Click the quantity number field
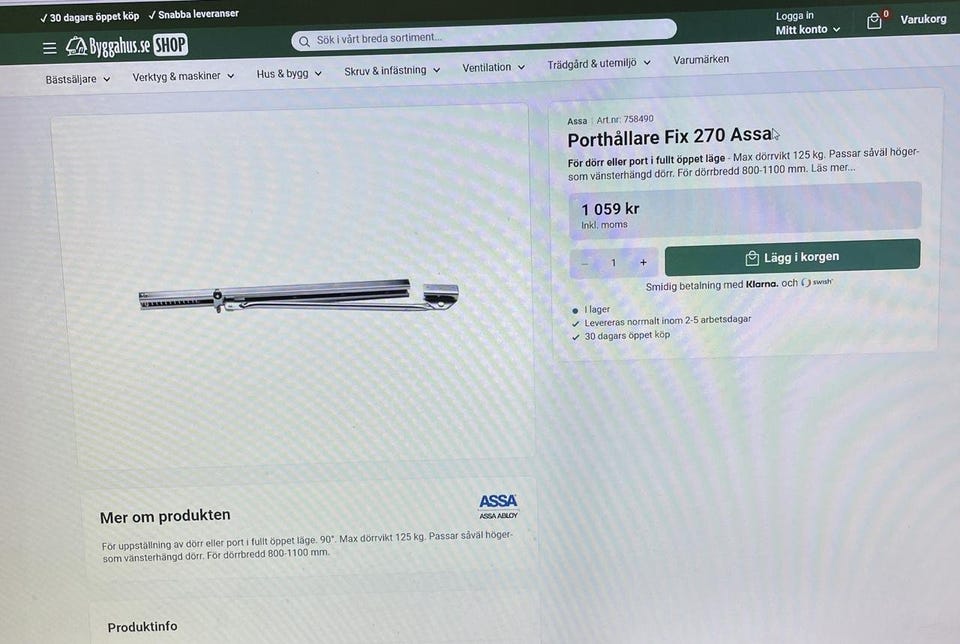This screenshot has width=960, height=644. tap(613, 263)
